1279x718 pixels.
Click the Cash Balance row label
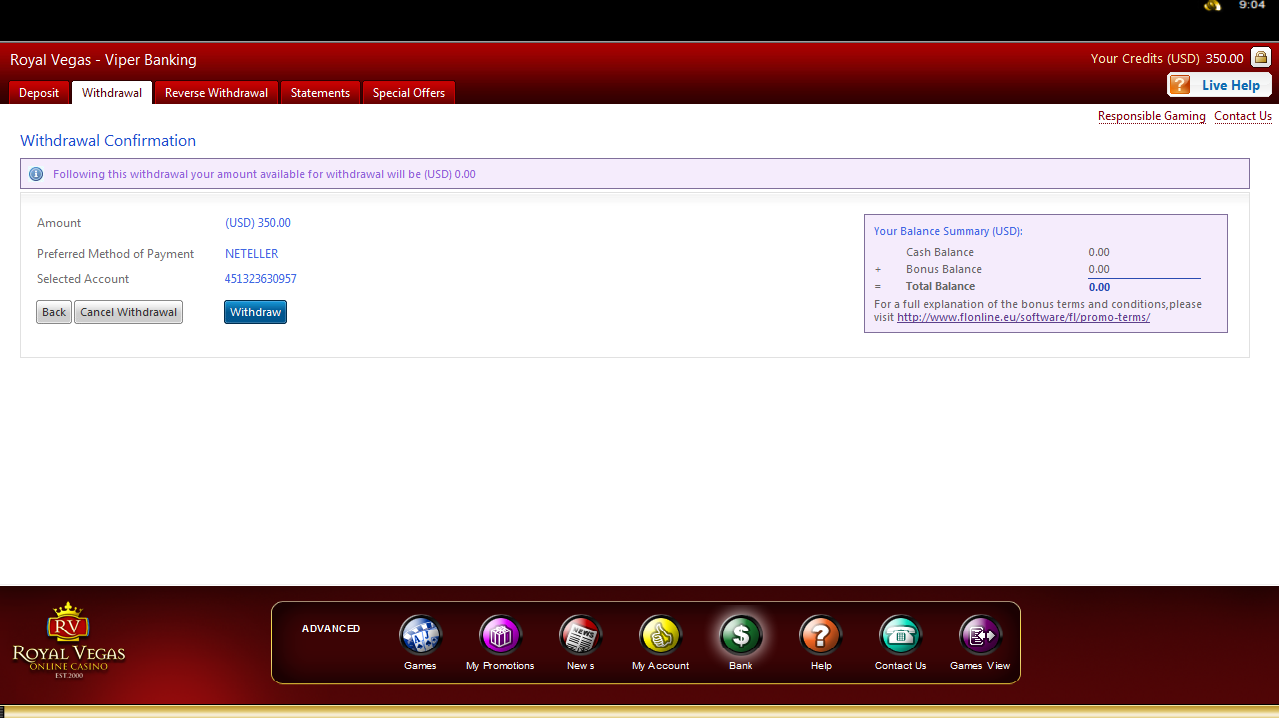tap(940, 252)
